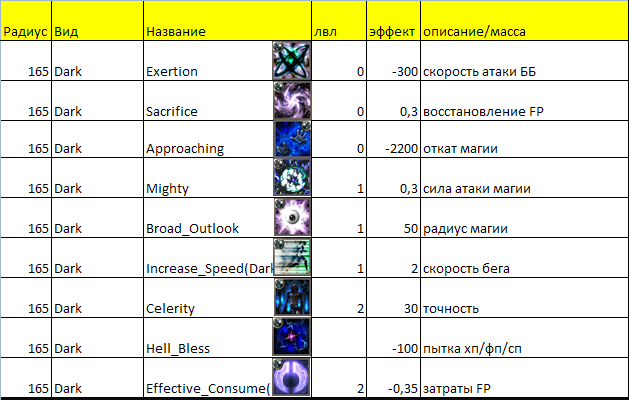
Task: Select the Вид header cell
Action: pos(96,31)
